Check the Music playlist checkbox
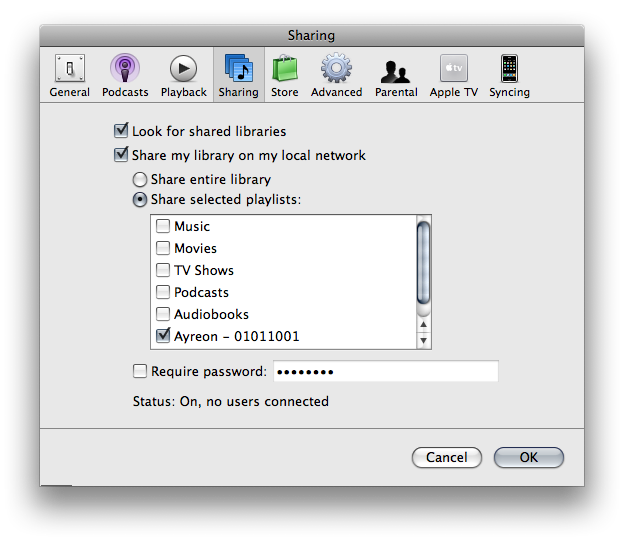 [x=163, y=226]
